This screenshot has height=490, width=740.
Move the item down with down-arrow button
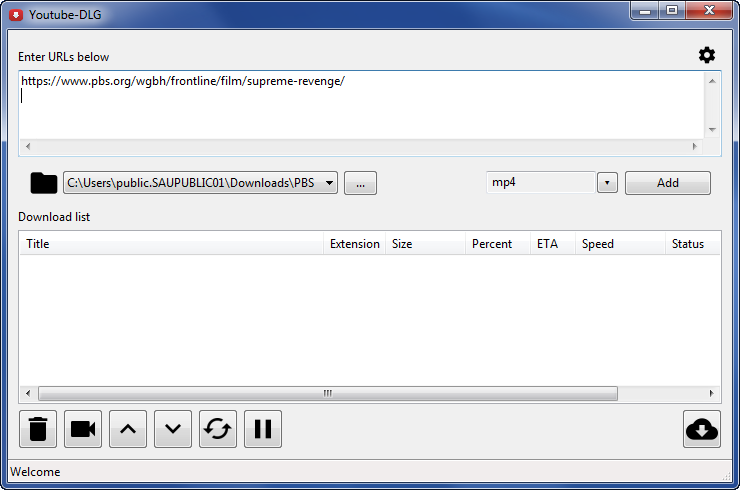point(173,429)
